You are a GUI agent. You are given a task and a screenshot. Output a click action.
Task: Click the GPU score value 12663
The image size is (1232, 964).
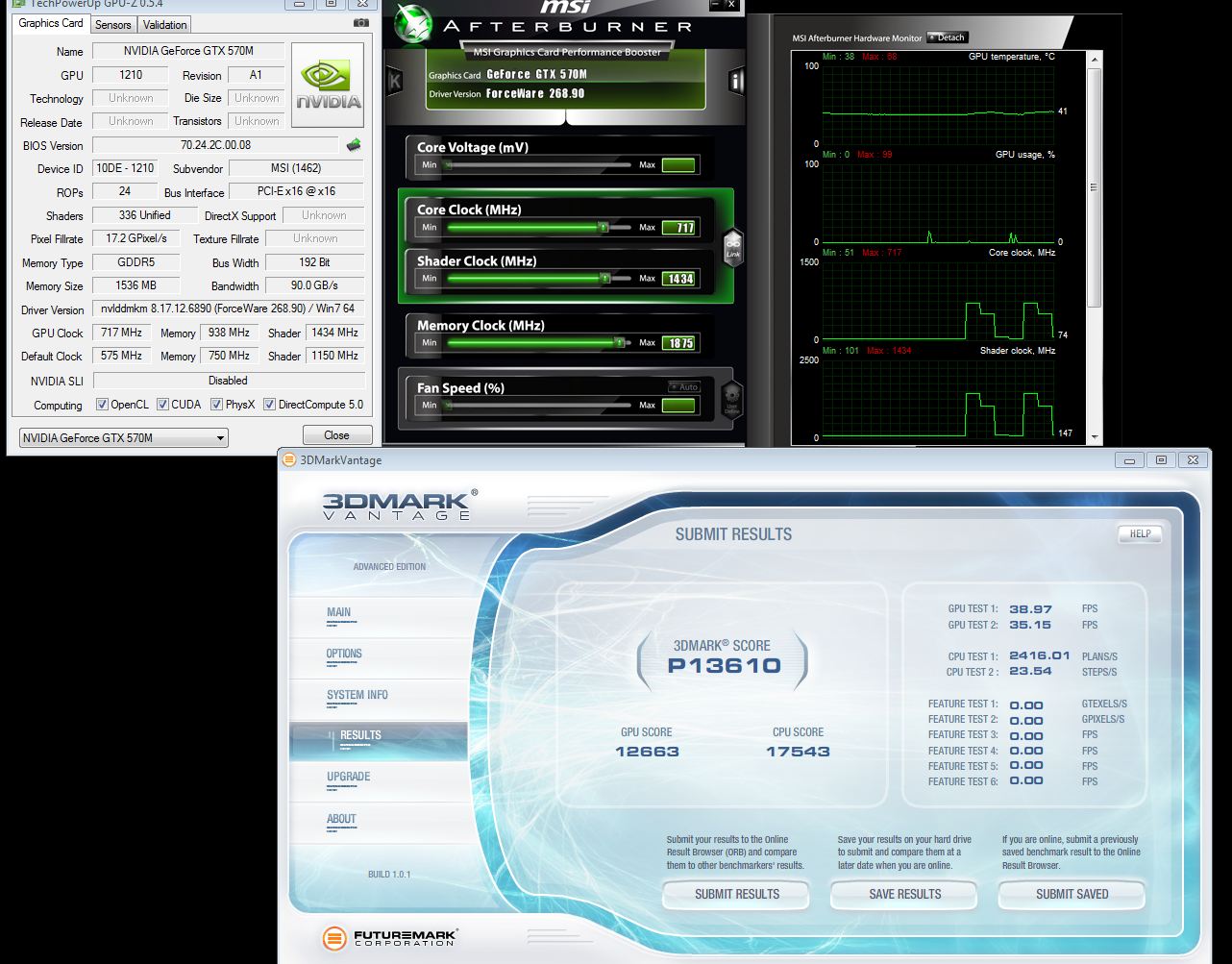(647, 752)
